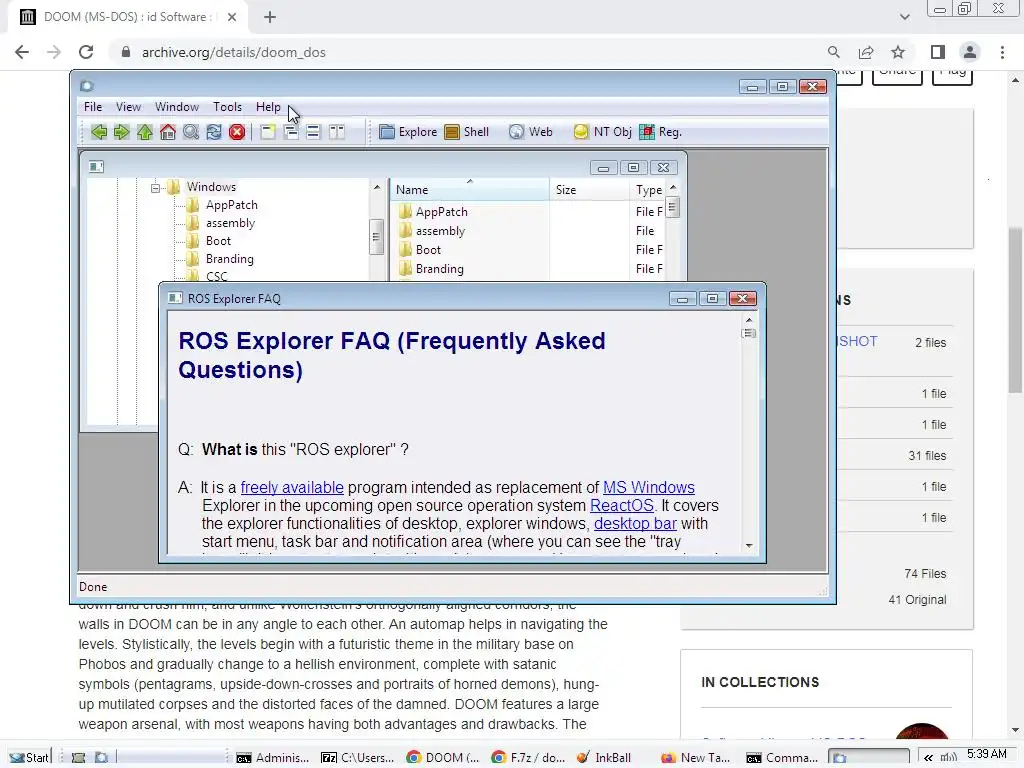Click the Chrome share page icon
The image size is (1024, 768).
click(866, 52)
